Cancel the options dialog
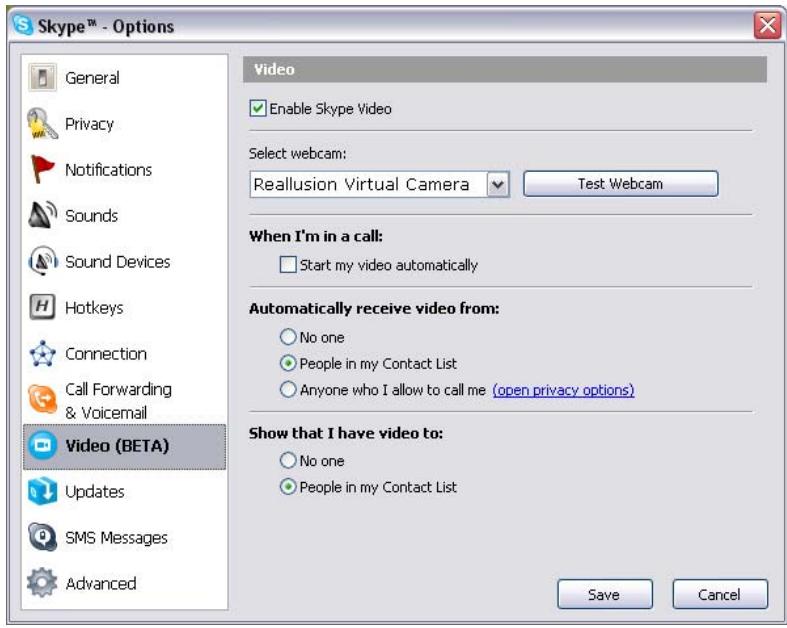This screenshot has height=628, width=787. point(720,594)
